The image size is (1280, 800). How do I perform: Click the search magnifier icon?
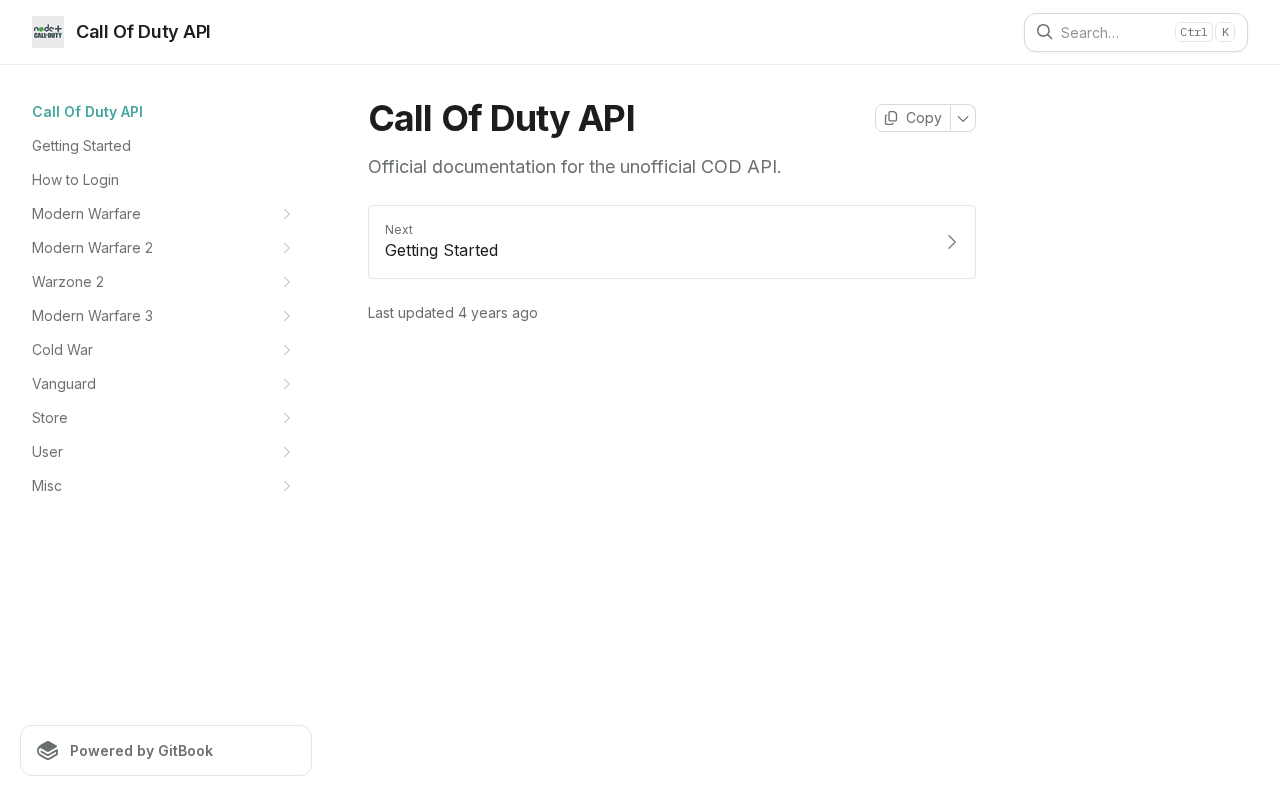coord(1044,32)
